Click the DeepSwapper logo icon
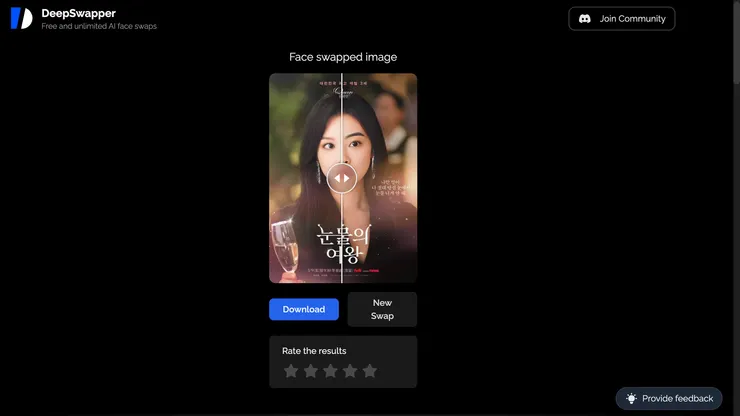Screen dimensions: 740x416 [21, 18]
